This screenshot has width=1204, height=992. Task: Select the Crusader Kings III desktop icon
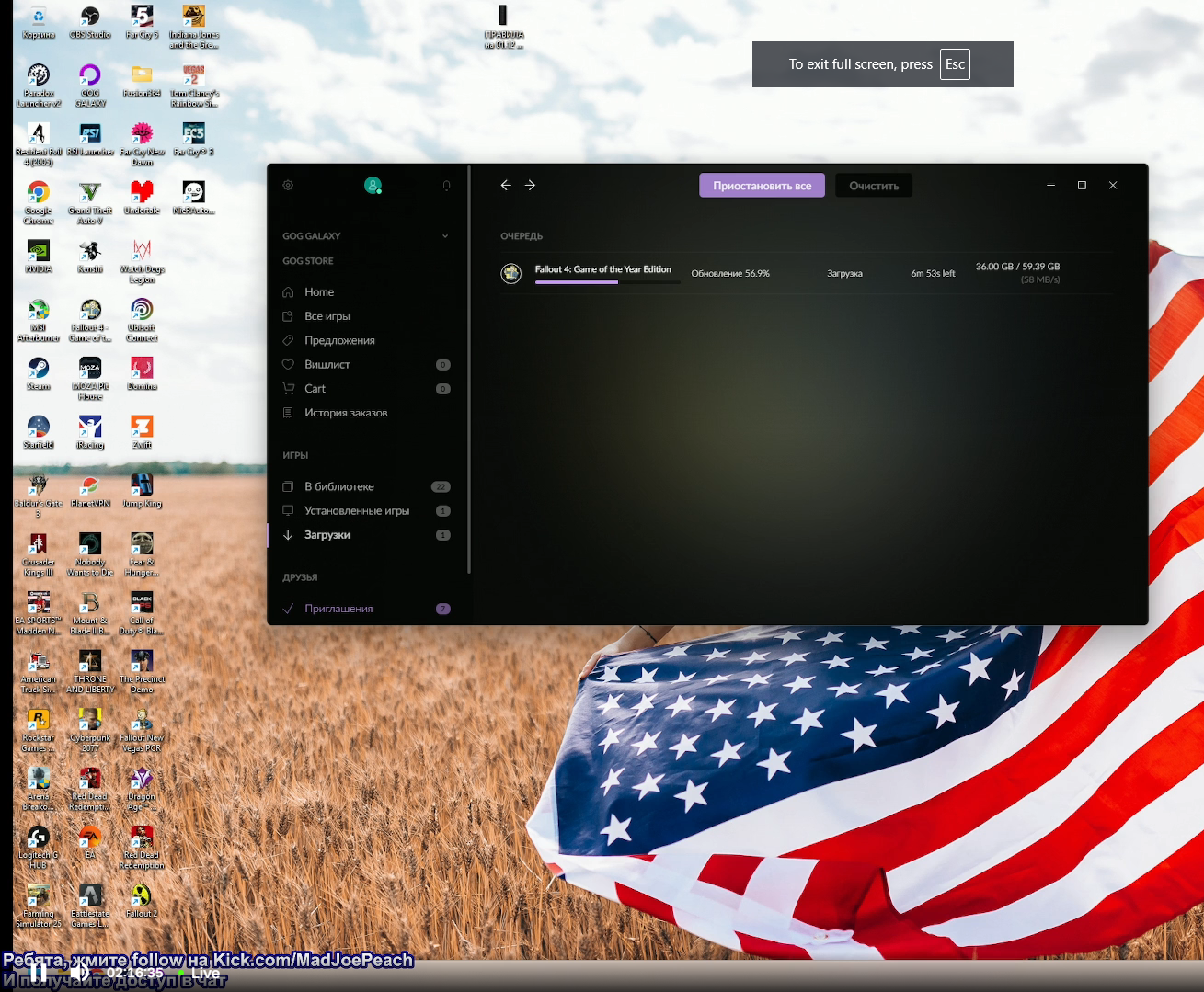click(39, 553)
